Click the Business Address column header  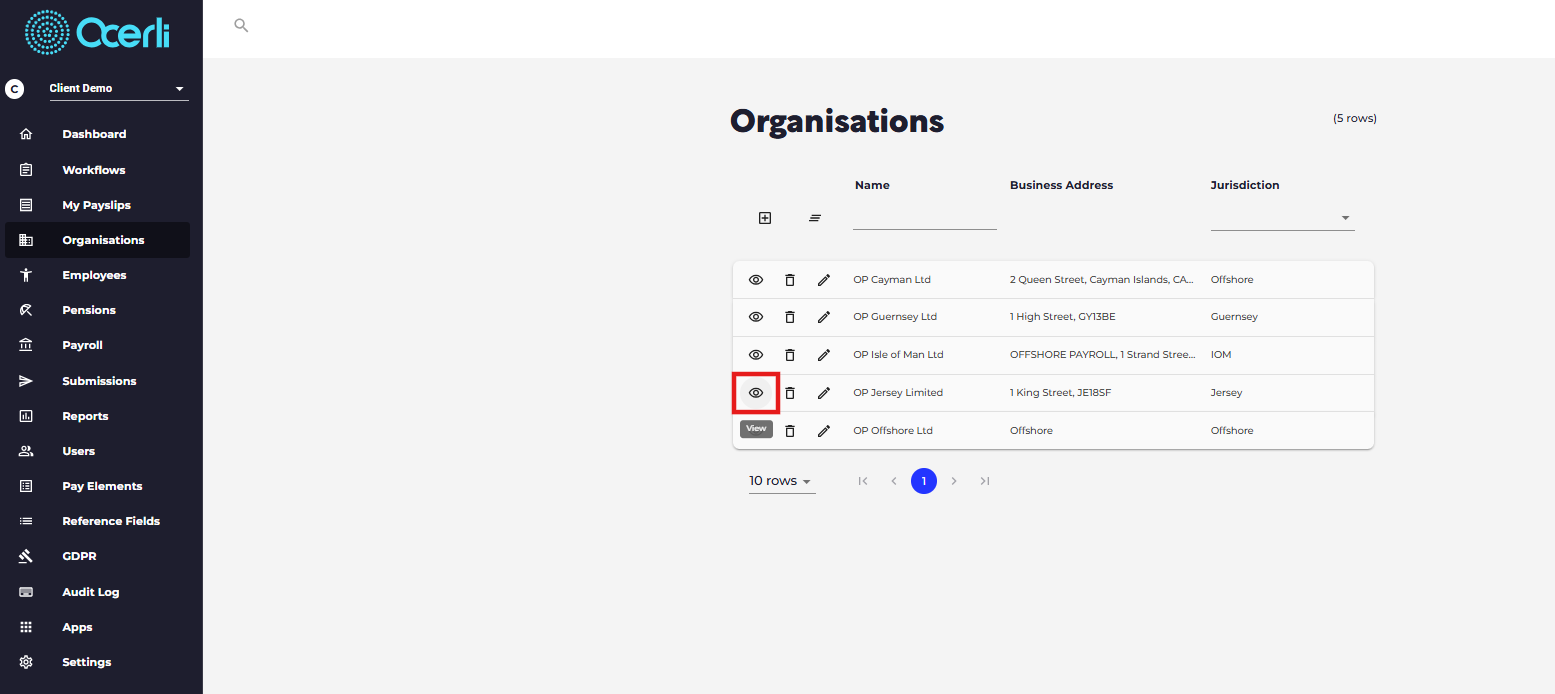tap(1061, 185)
